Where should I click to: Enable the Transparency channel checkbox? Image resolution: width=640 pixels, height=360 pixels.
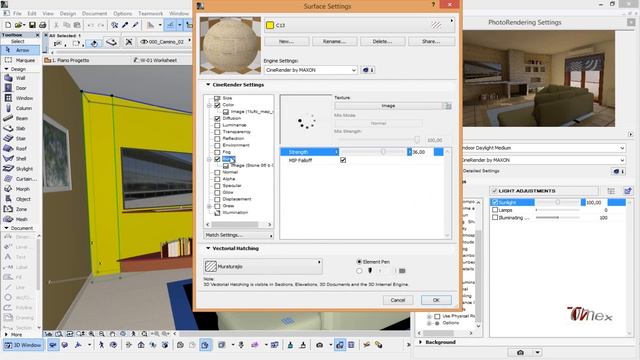coord(217,132)
